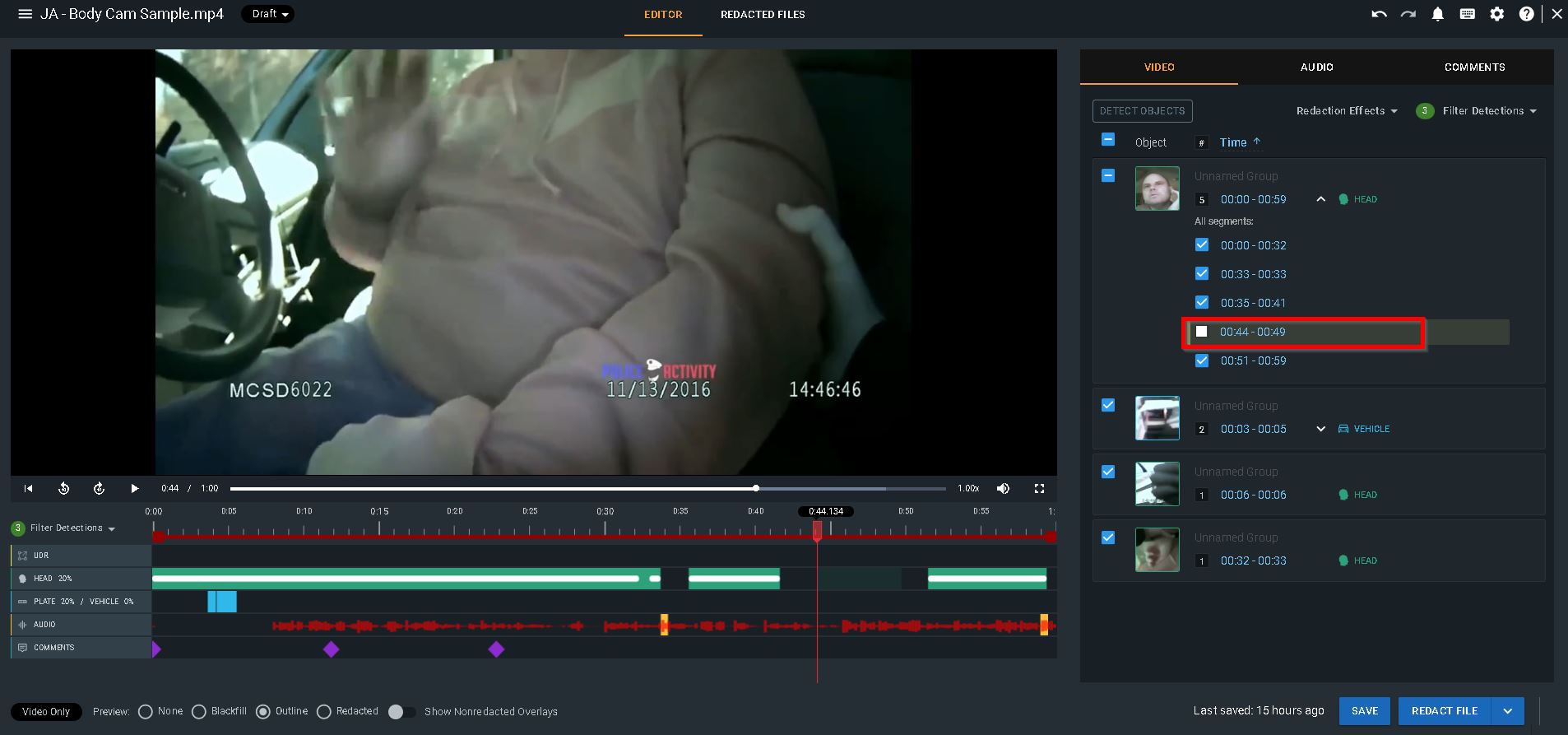Mute the video volume speaker
Viewport: 1568px width, 735px height.
(1003, 488)
